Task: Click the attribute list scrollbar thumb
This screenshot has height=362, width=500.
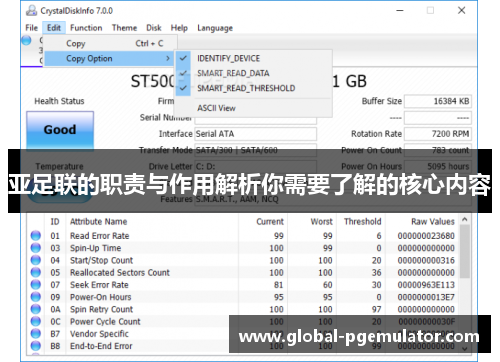Action: (x=465, y=251)
